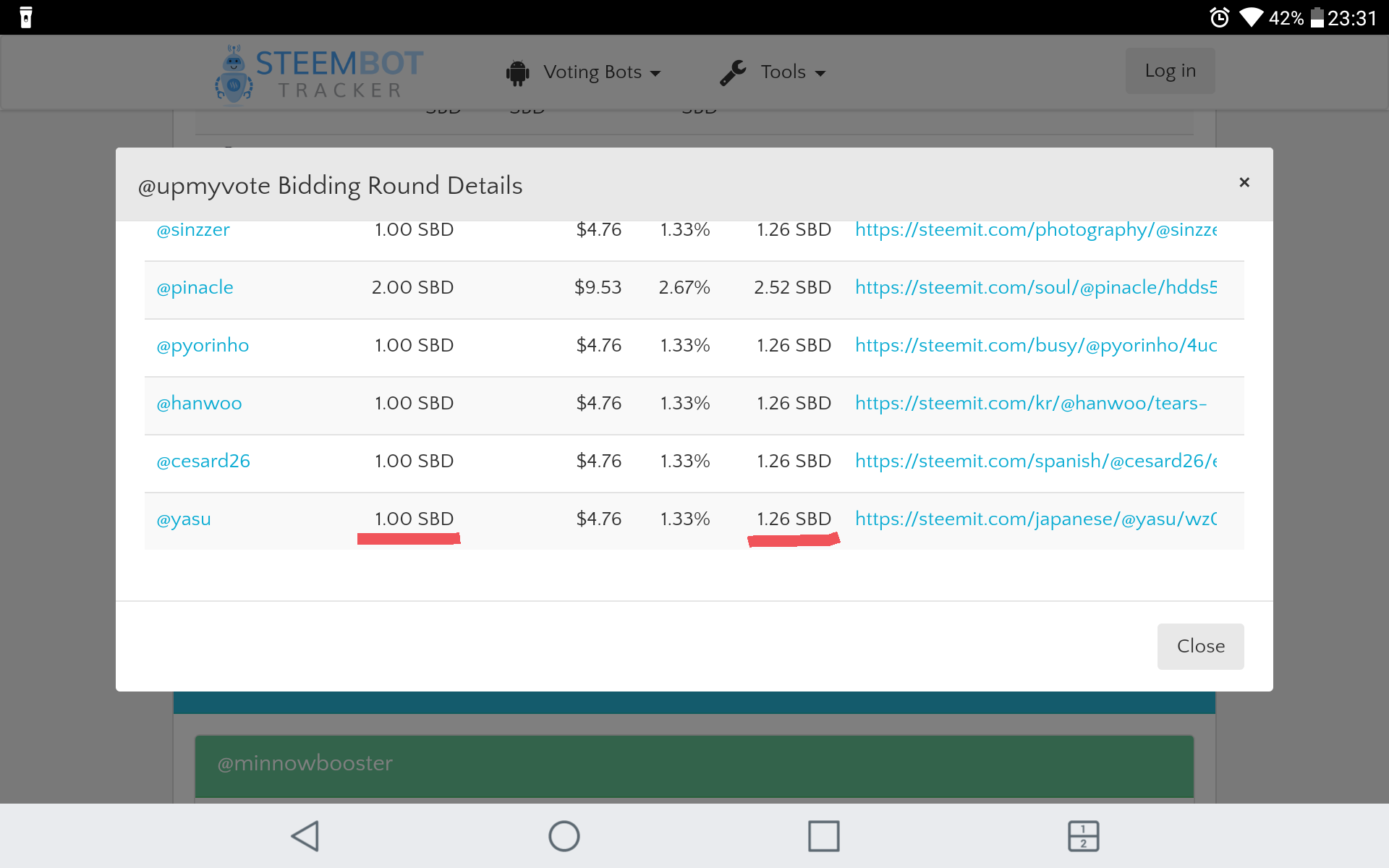Open the steemit kr post link by hanwoo

[1031, 404]
